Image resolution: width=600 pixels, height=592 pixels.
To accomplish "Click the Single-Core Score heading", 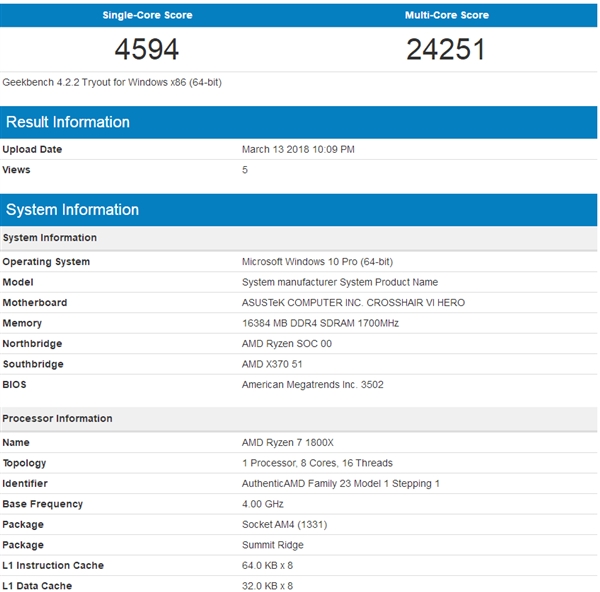I will click(147, 15).
